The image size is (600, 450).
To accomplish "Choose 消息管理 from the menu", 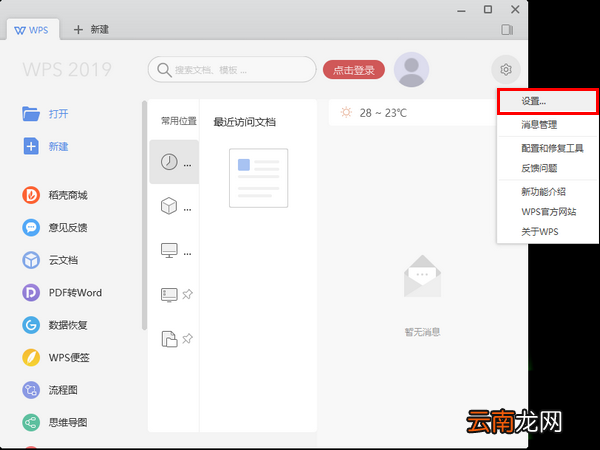I will coord(547,124).
